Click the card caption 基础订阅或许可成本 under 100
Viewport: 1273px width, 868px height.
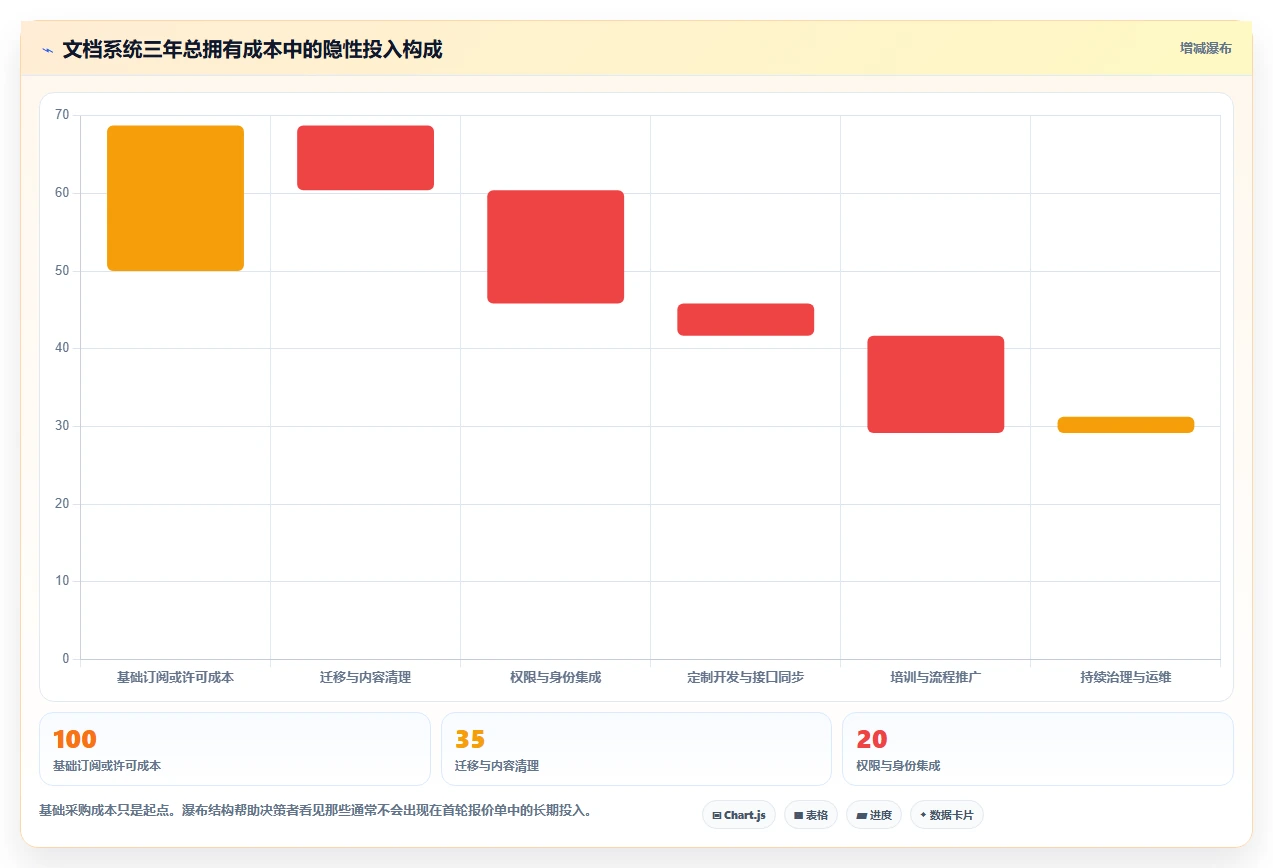click(107, 766)
